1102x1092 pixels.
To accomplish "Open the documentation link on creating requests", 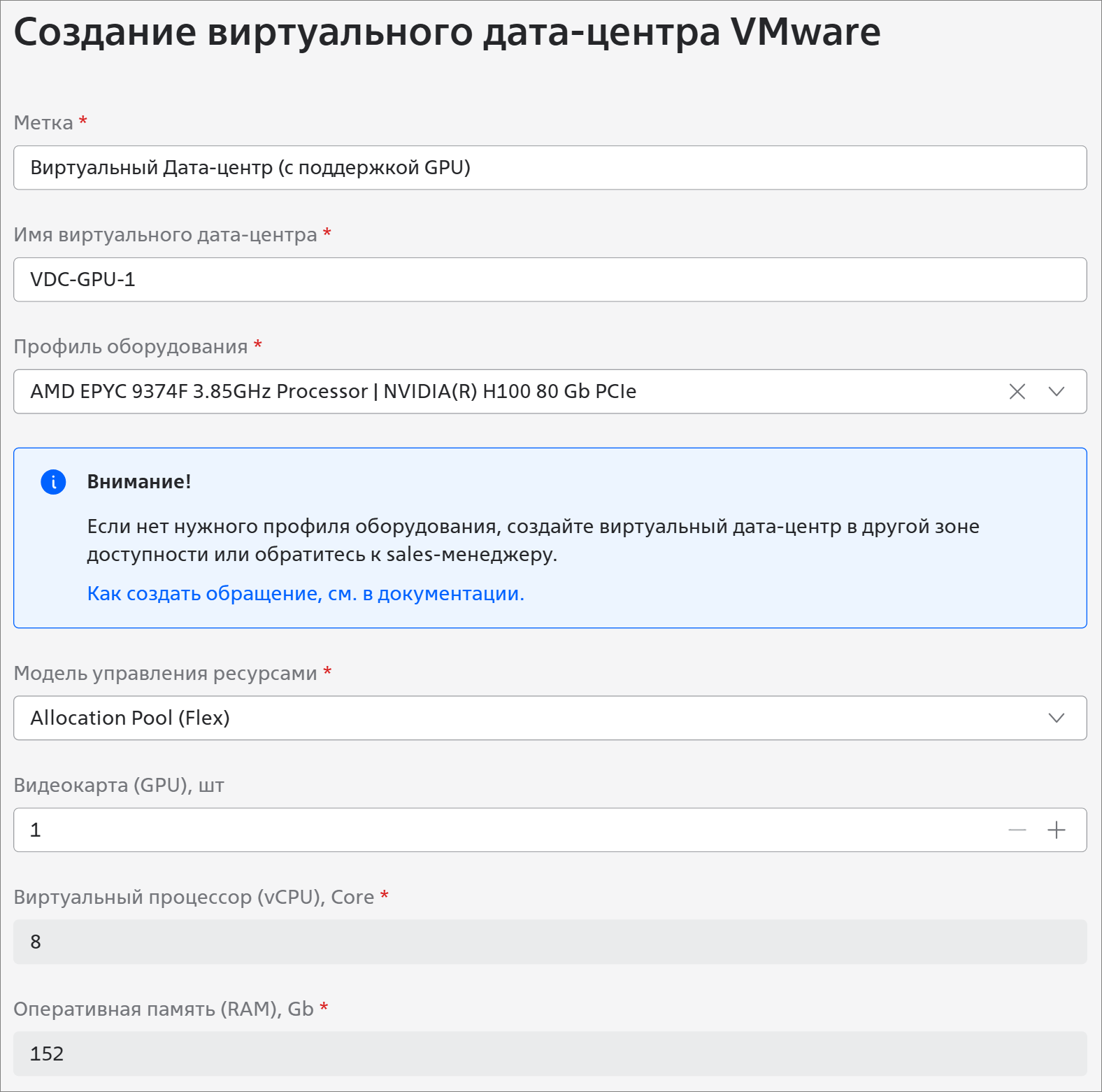I will tap(306, 594).
